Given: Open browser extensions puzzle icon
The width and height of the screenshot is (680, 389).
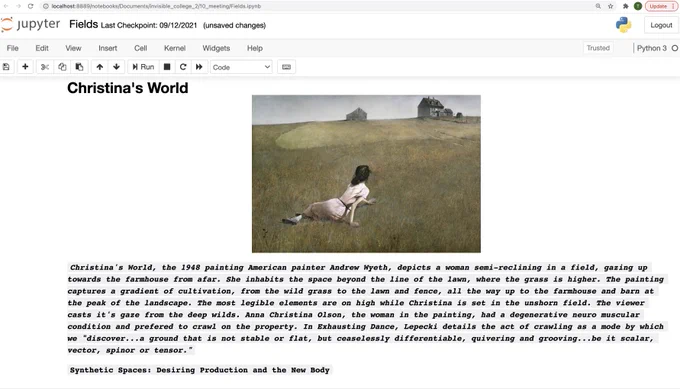Looking at the screenshot, I should [x=625, y=6].
